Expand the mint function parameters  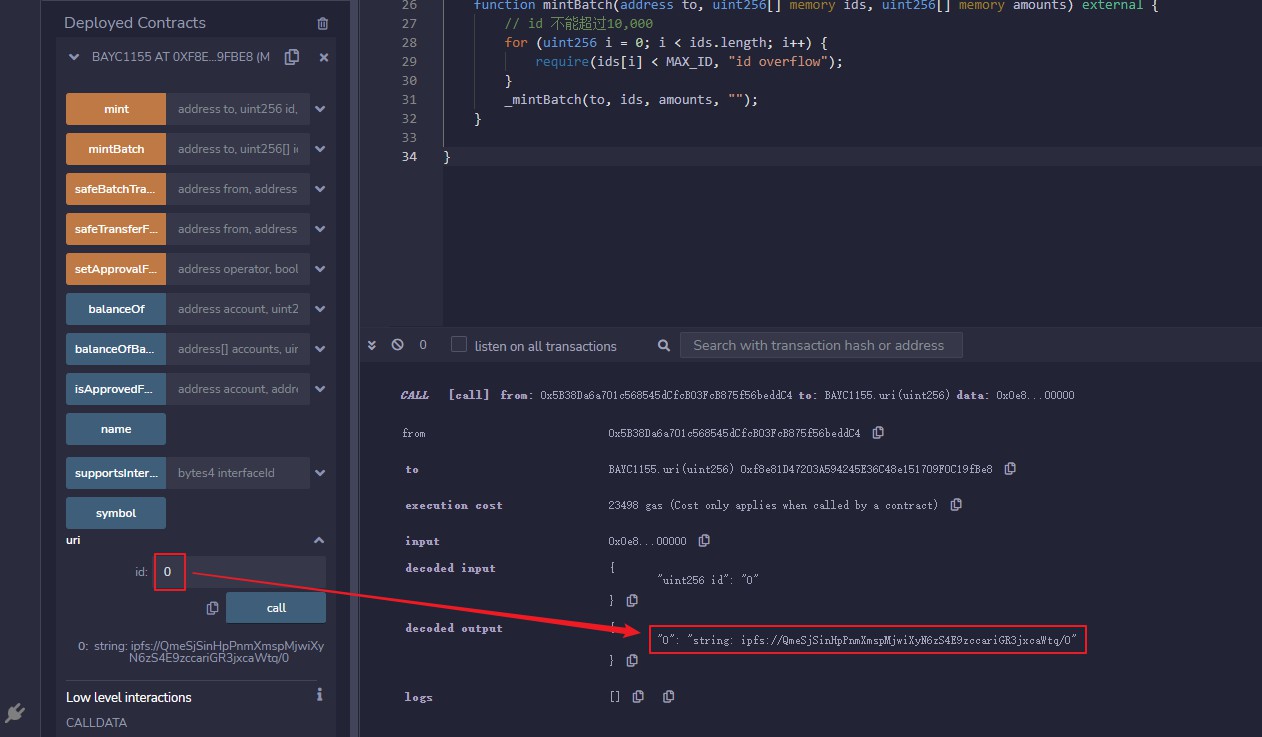pos(320,109)
